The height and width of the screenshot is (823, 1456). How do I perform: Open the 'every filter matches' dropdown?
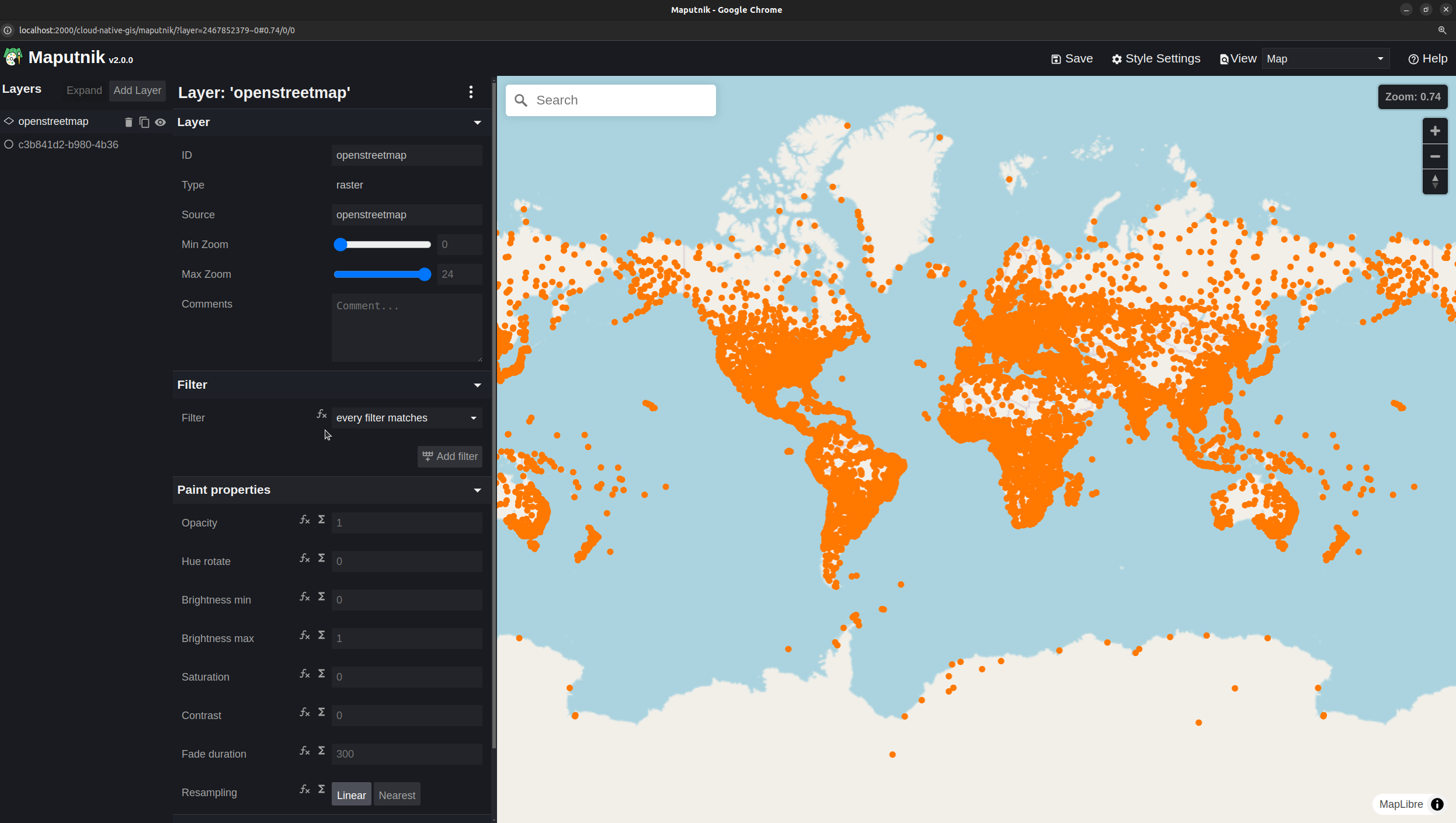click(406, 418)
